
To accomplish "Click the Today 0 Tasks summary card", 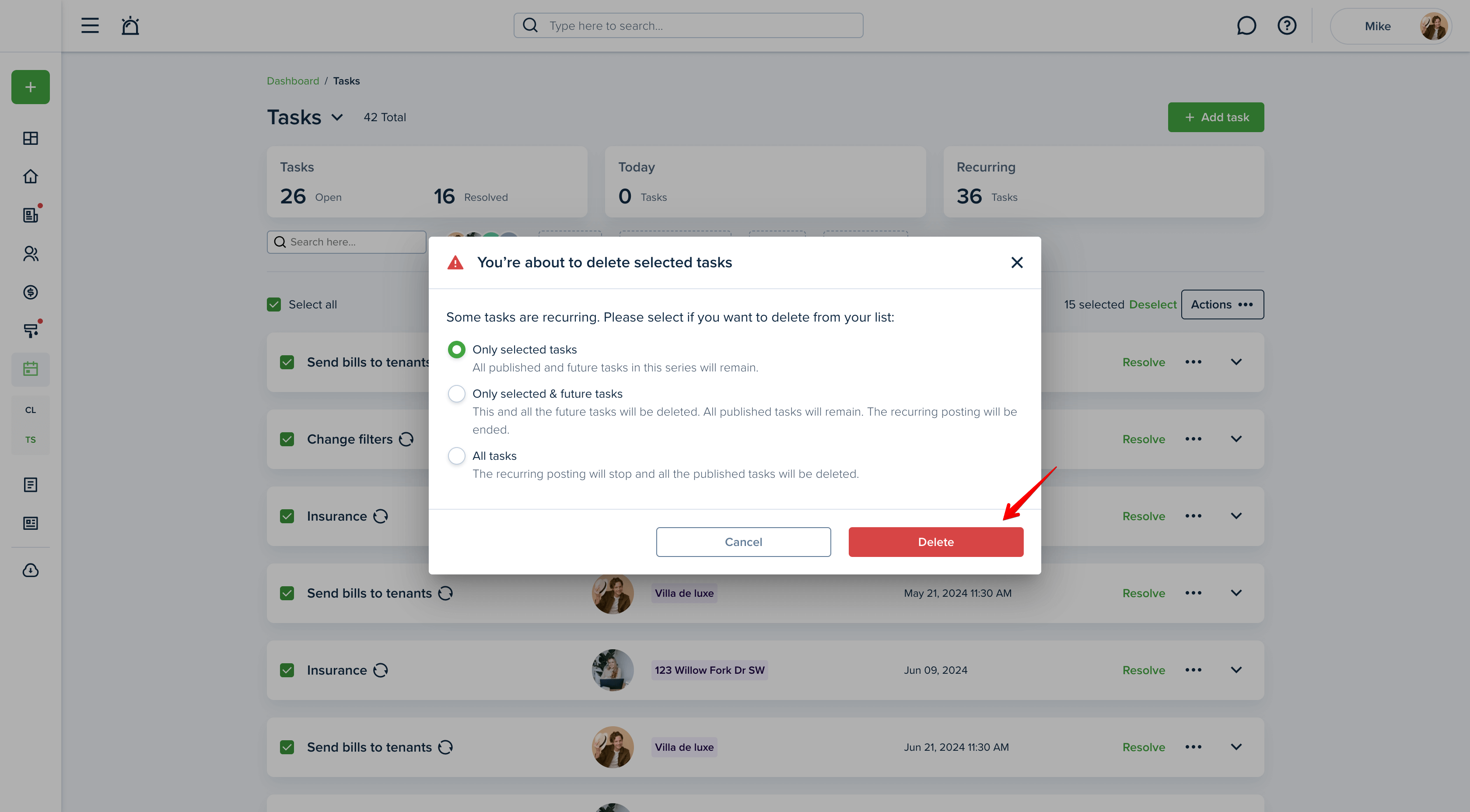I will [x=765, y=182].
